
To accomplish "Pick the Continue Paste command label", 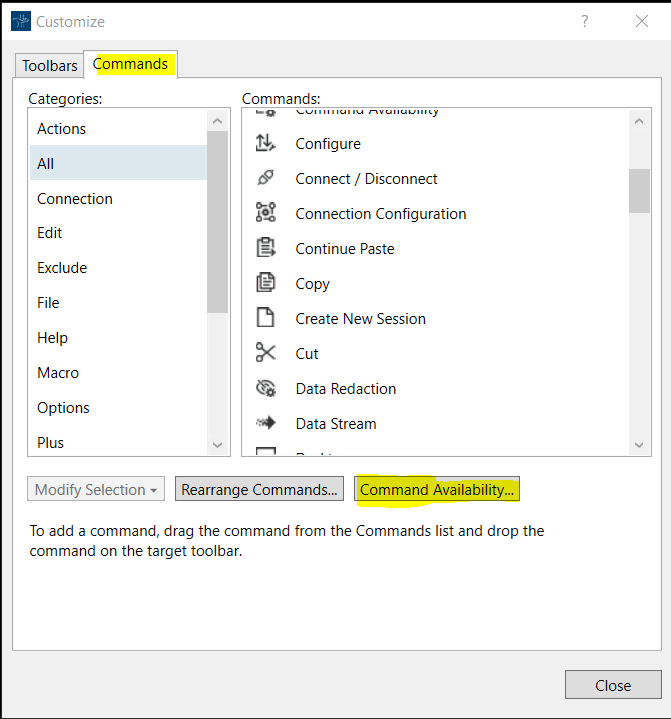I will (x=345, y=249).
